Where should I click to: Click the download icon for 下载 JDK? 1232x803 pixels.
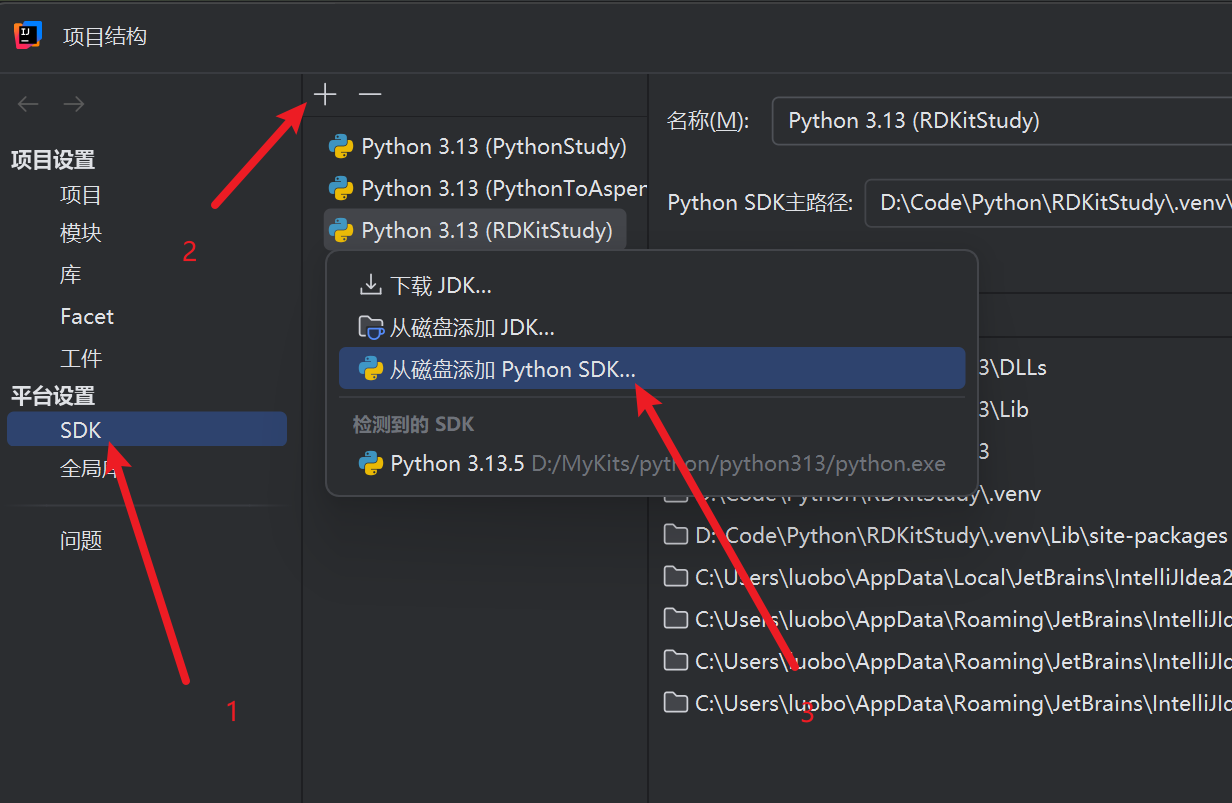(x=370, y=286)
